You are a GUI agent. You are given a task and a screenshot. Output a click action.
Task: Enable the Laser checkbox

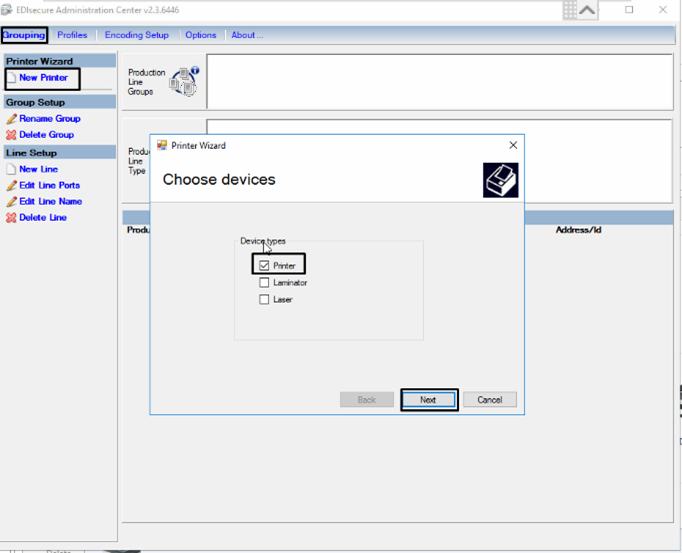click(x=264, y=299)
